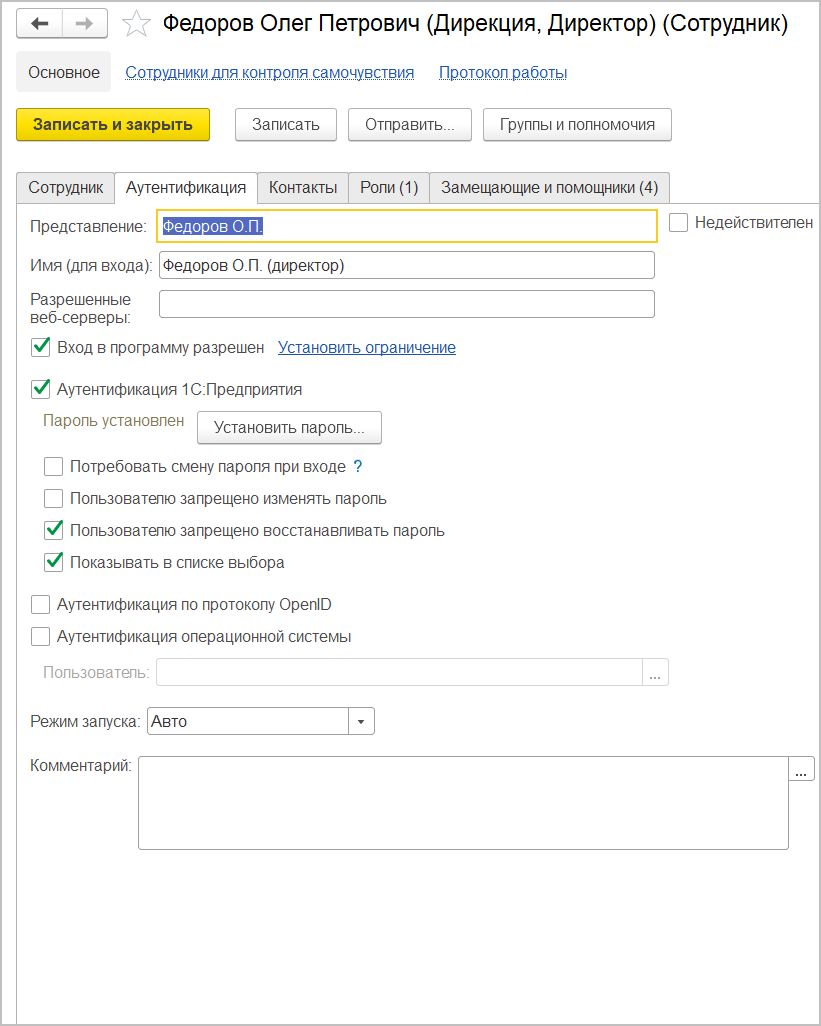Click ellipsis button next to Пользователь field
This screenshot has height=1026, width=821.
pos(655,673)
